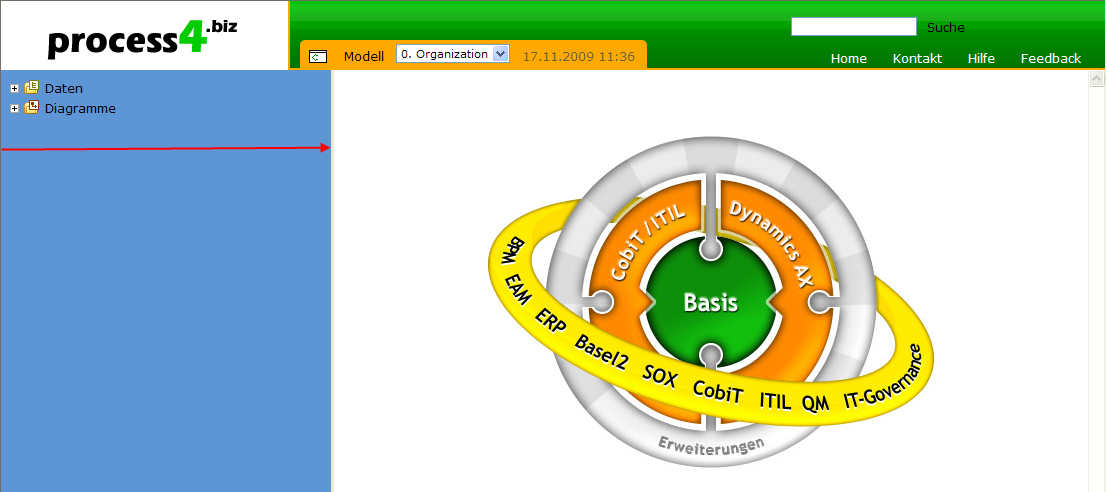Viewport: 1107px width, 492px height.
Task: Go to the Home page
Action: pyautogui.click(x=849, y=59)
